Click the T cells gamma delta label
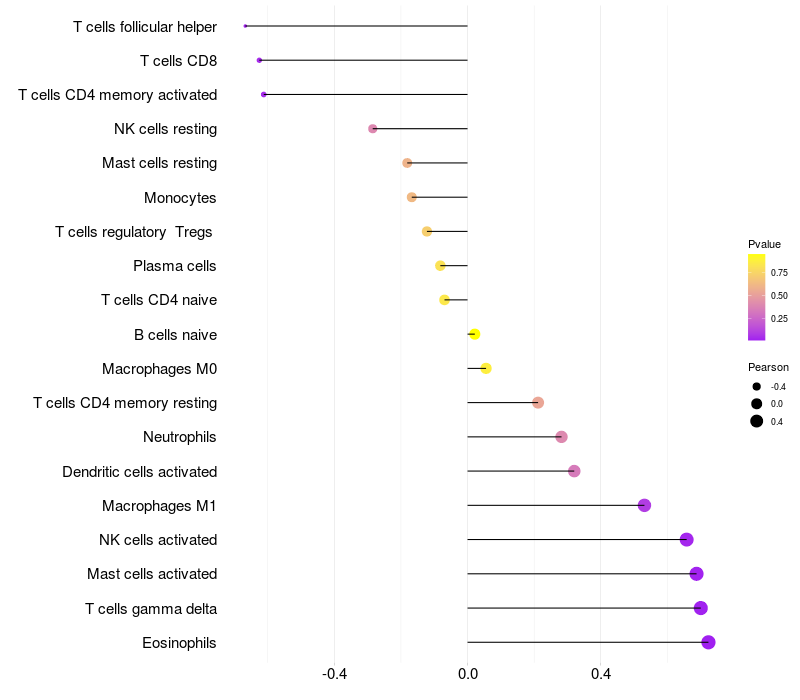The image size is (800, 700). (151, 609)
